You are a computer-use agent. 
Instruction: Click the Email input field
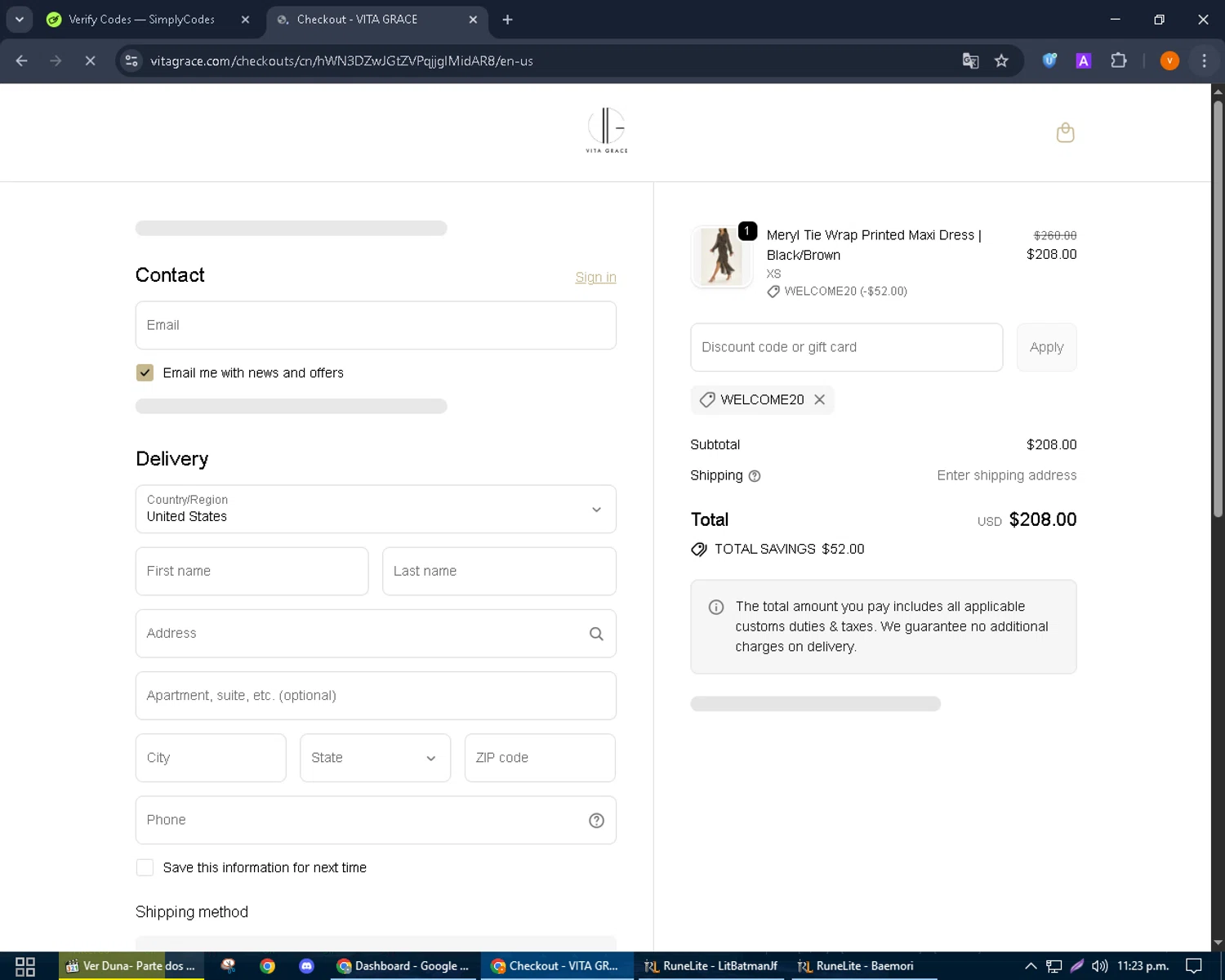pos(376,325)
